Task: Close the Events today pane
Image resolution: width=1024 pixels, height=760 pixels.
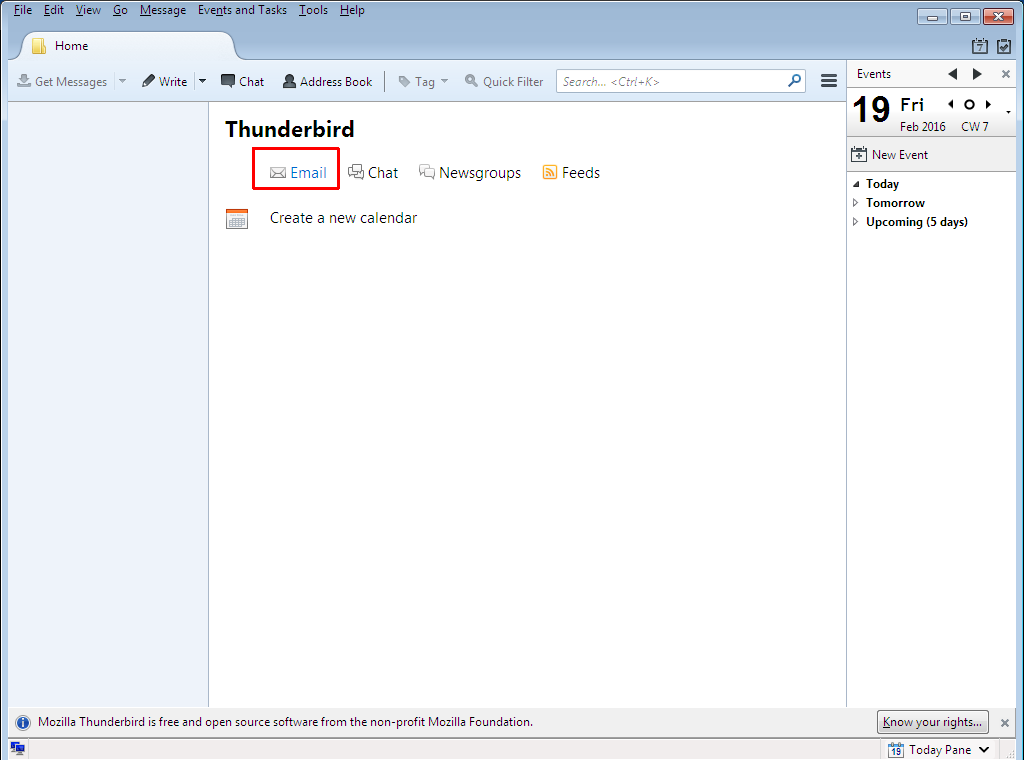Action: tap(1006, 74)
